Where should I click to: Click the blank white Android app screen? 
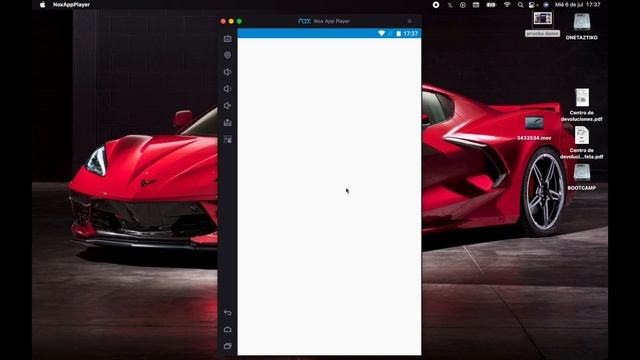click(x=329, y=196)
